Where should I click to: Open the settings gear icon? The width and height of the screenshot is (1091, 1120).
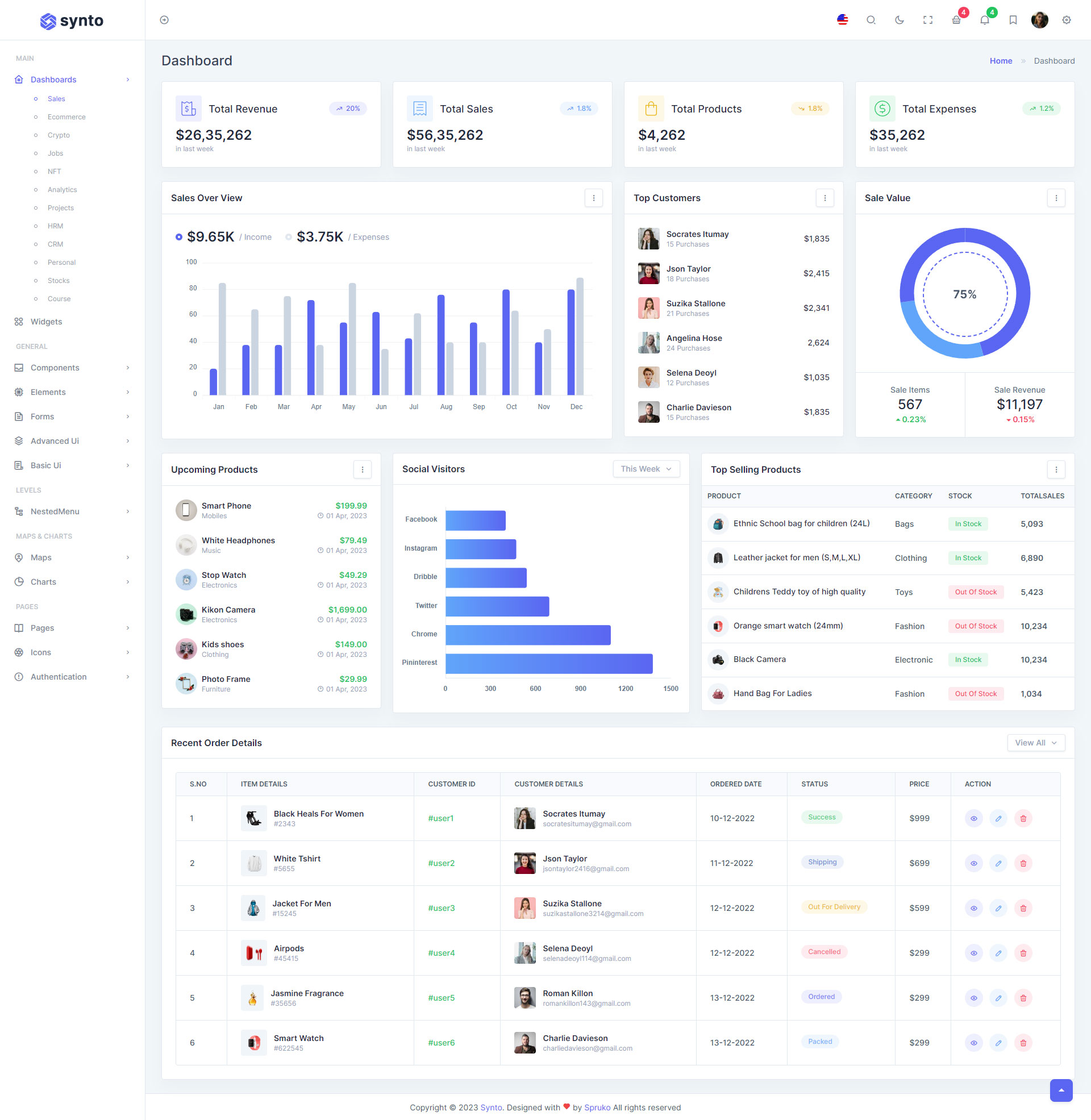(1066, 20)
